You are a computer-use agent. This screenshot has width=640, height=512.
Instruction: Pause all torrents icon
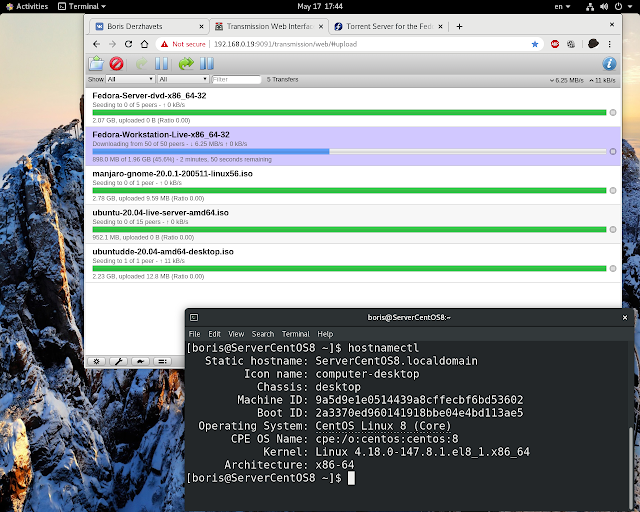(207, 64)
